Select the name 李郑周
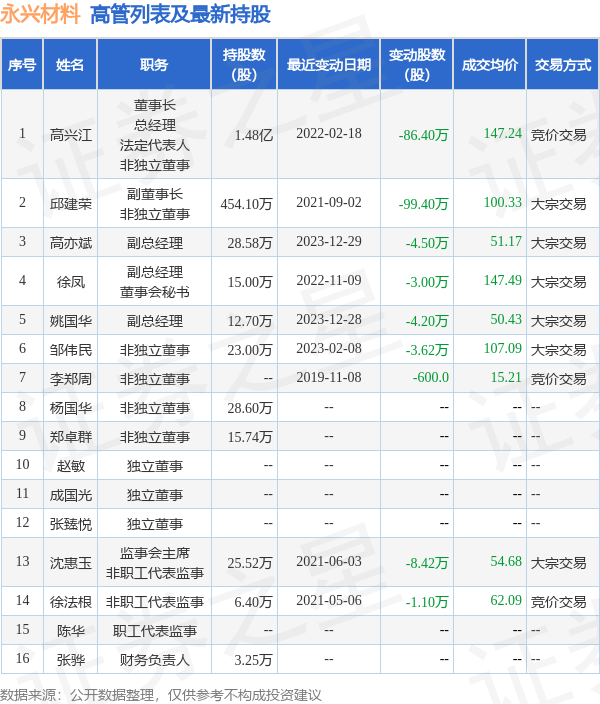This screenshot has height=704, width=600. point(71,379)
